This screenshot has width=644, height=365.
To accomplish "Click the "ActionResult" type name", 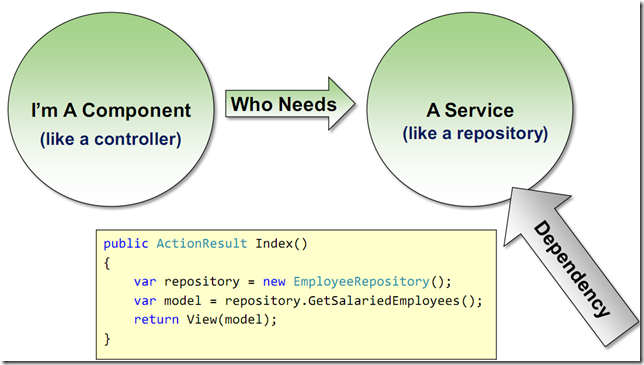I will 202,243.
